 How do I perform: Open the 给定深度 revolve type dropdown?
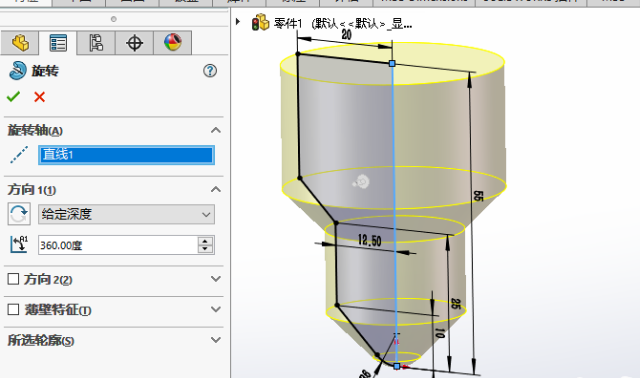[x=126, y=214]
